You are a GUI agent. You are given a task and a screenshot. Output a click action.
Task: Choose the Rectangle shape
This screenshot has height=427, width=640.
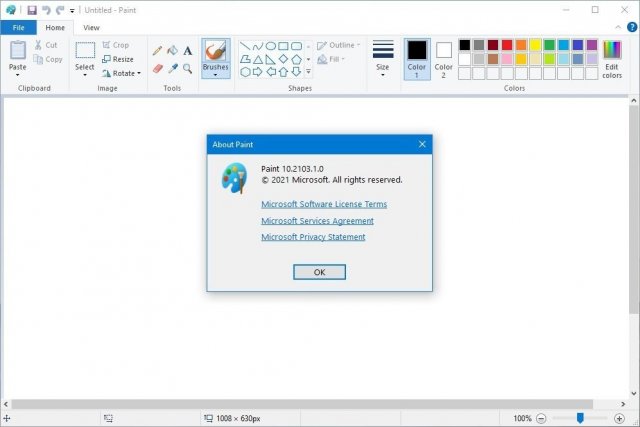click(283, 46)
